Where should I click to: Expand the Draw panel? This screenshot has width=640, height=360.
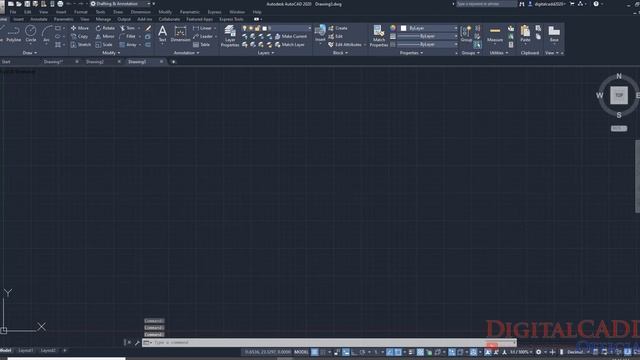point(29,53)
